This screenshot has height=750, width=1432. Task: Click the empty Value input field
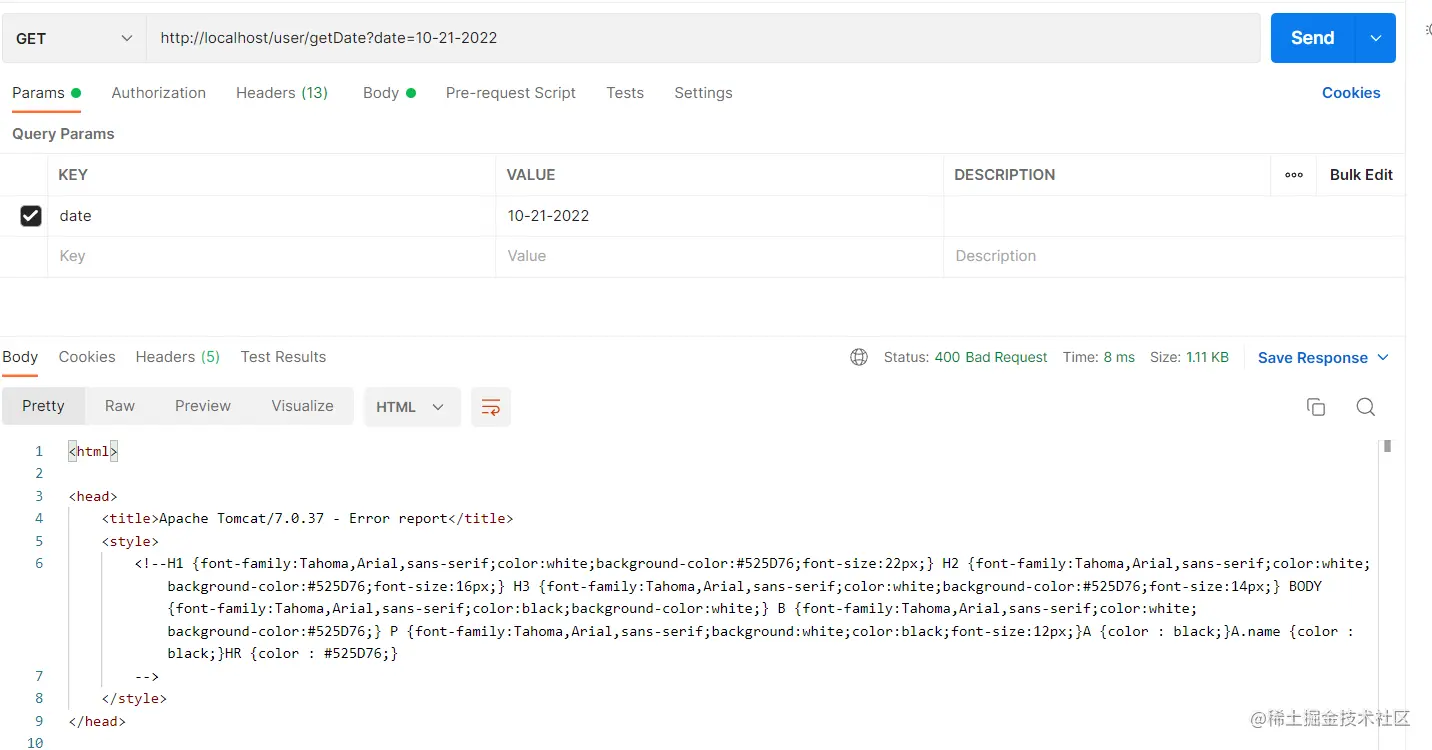tap(719, 256)
